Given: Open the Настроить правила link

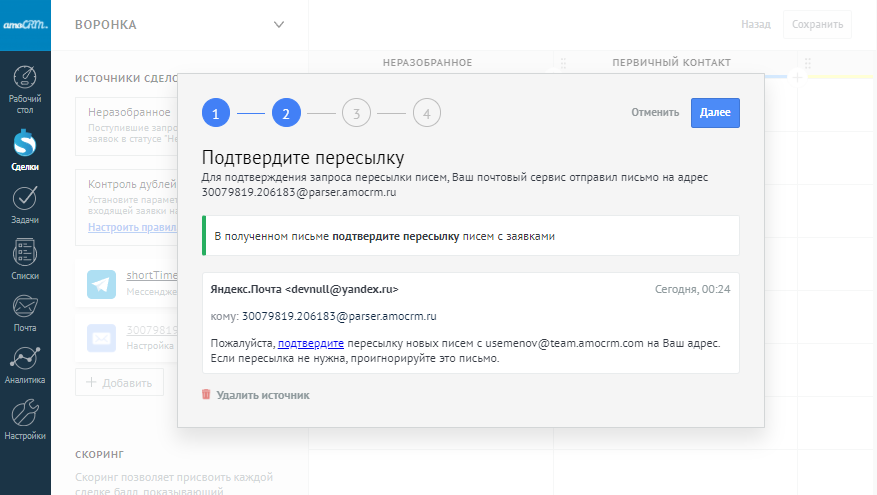Looking at the screenshot, I should point(132,227).
